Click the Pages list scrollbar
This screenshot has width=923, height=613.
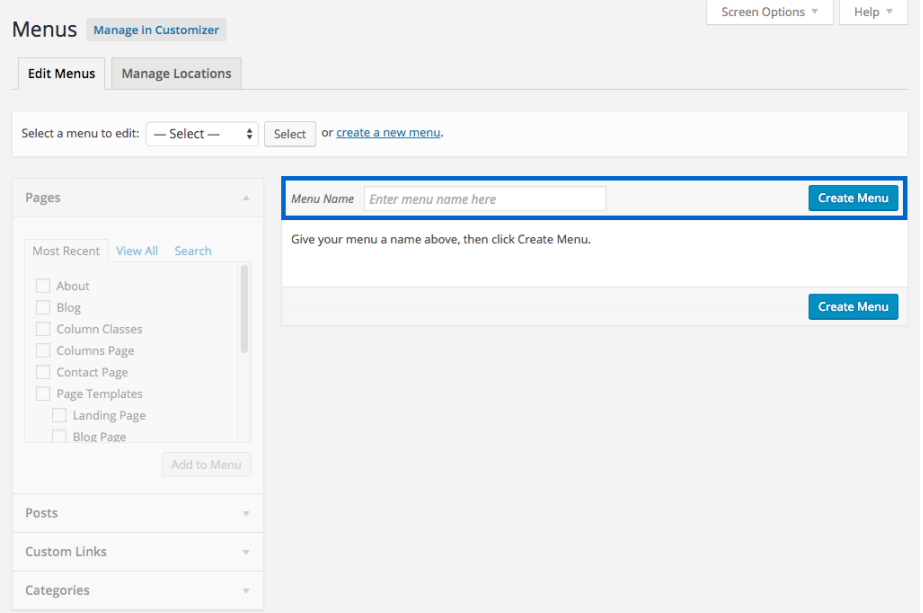coord(244,310)
